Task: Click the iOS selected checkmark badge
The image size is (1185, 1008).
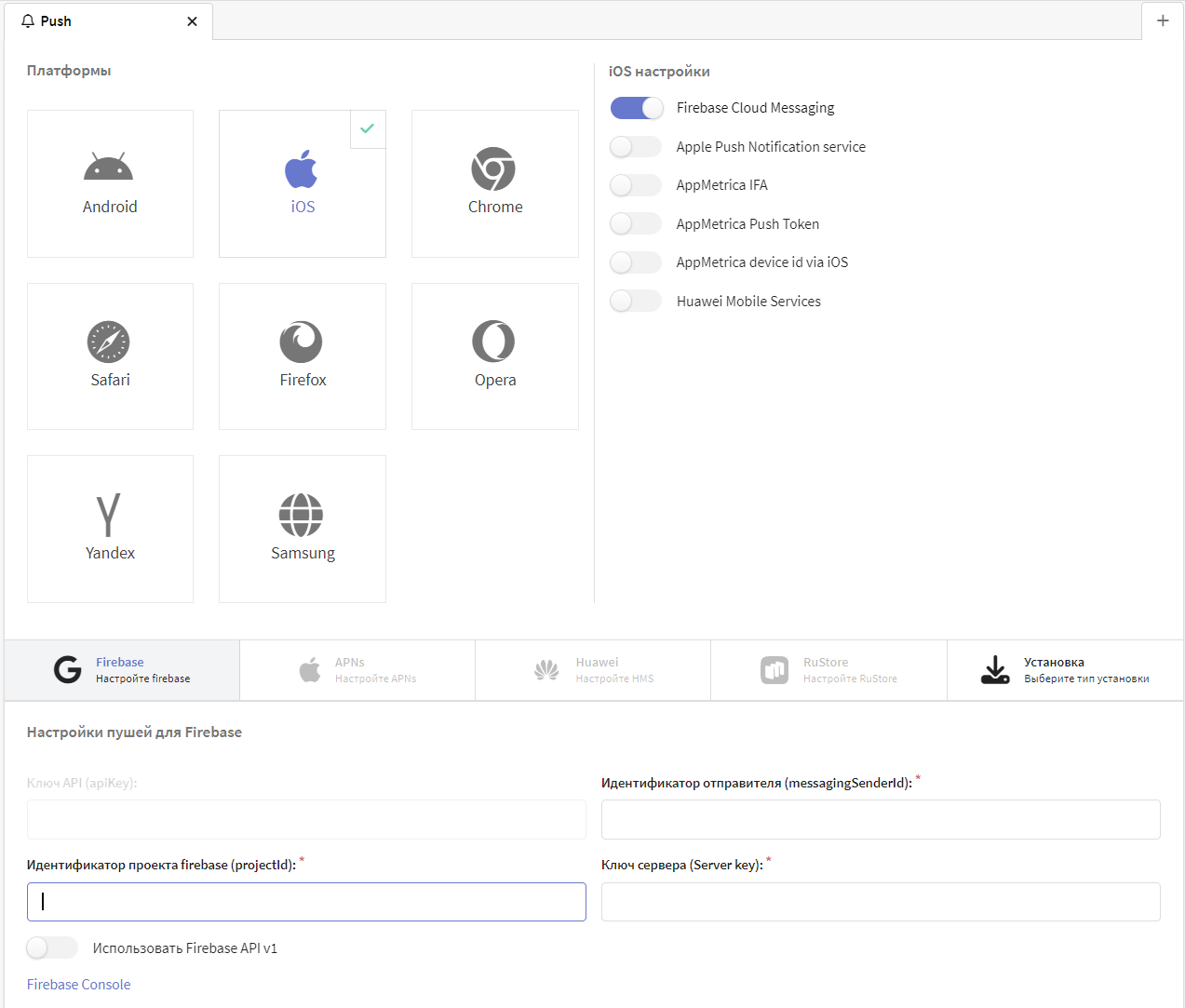Action: coord(368,128)
